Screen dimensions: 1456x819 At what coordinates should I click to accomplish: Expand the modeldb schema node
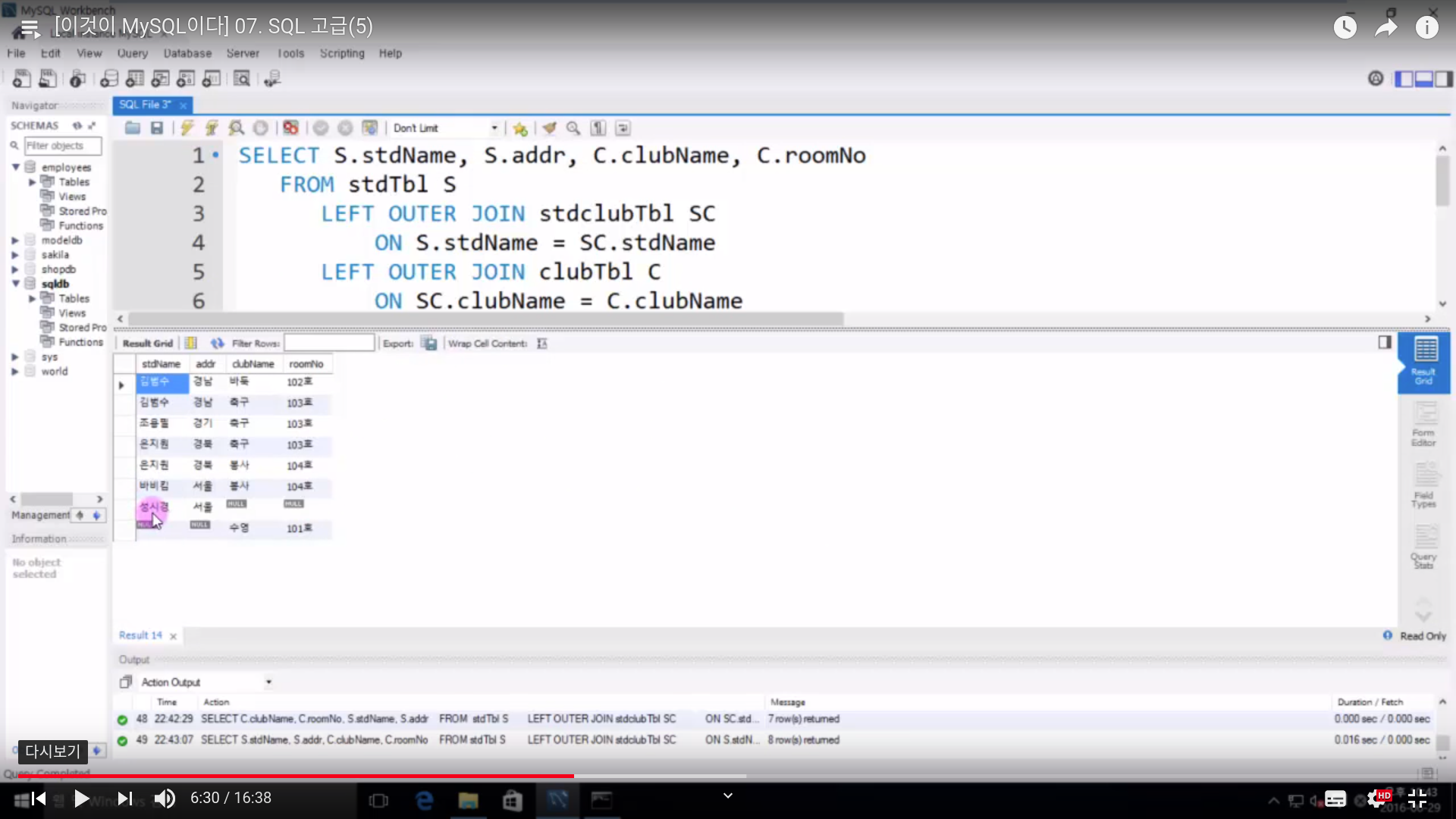coord(15,240)
